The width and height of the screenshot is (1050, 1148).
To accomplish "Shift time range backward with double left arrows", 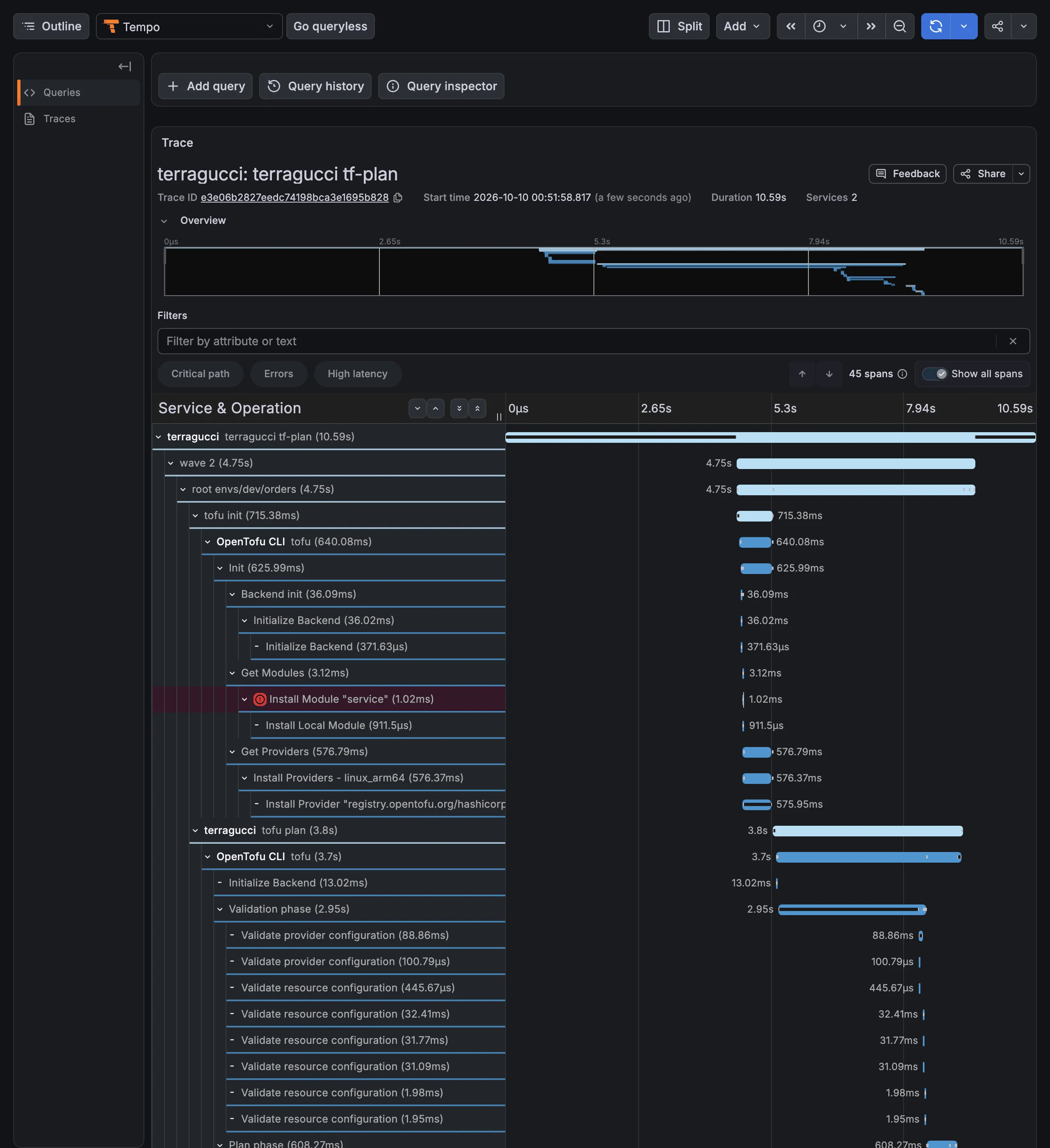I will 791,26.
